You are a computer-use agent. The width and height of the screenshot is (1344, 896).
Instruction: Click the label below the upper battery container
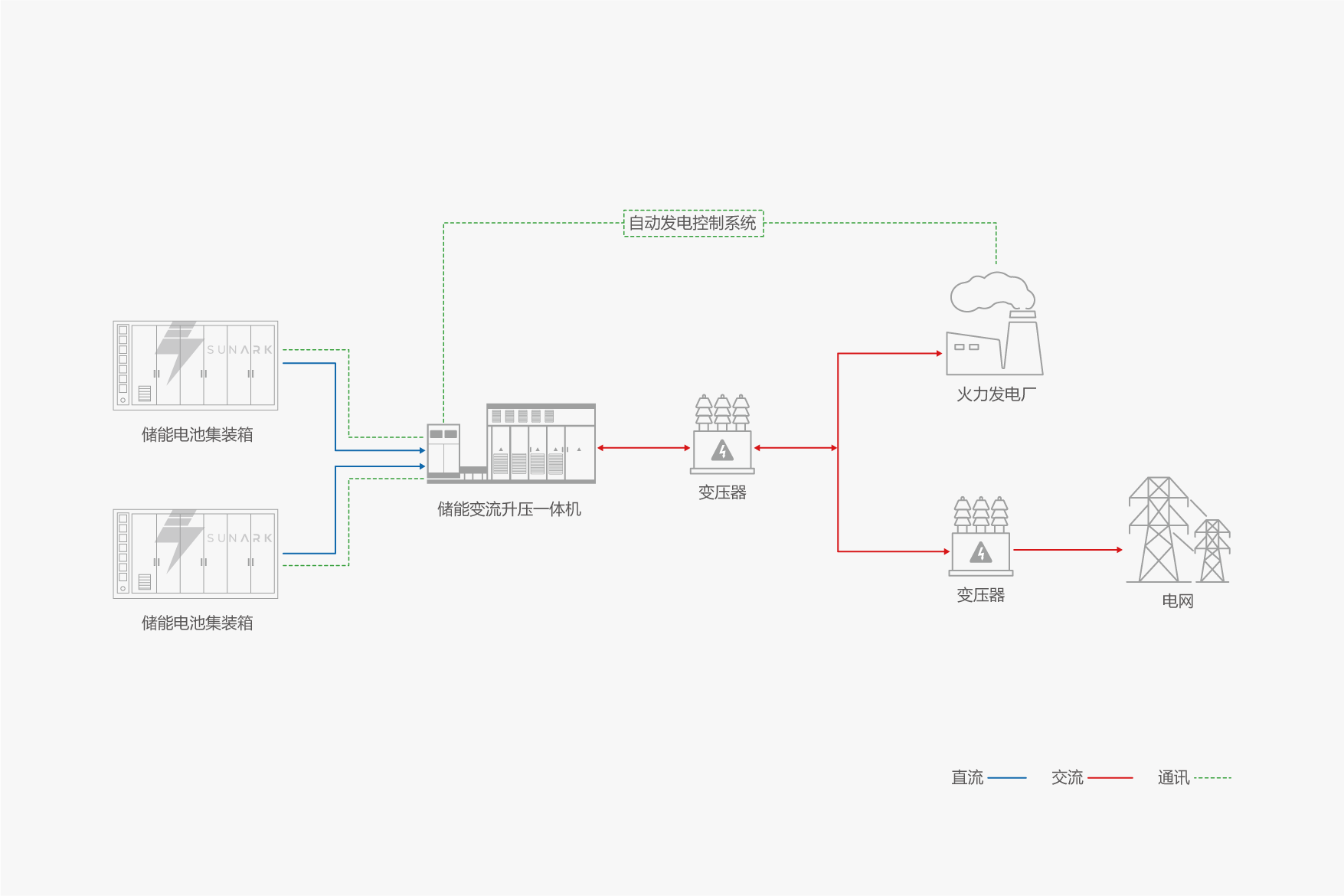point(197,434)
